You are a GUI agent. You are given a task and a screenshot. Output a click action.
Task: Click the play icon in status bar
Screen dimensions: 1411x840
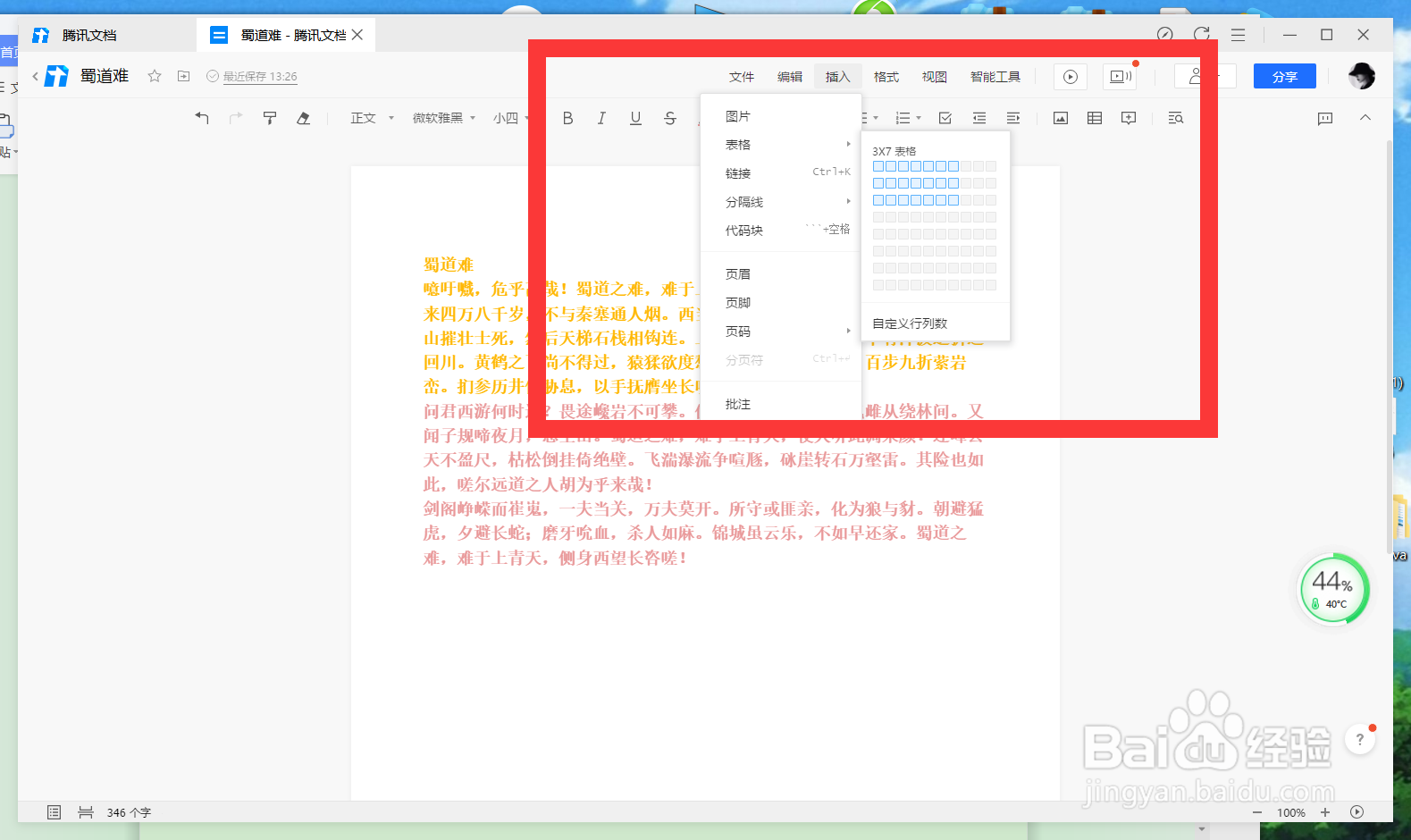pos(1357,812)
